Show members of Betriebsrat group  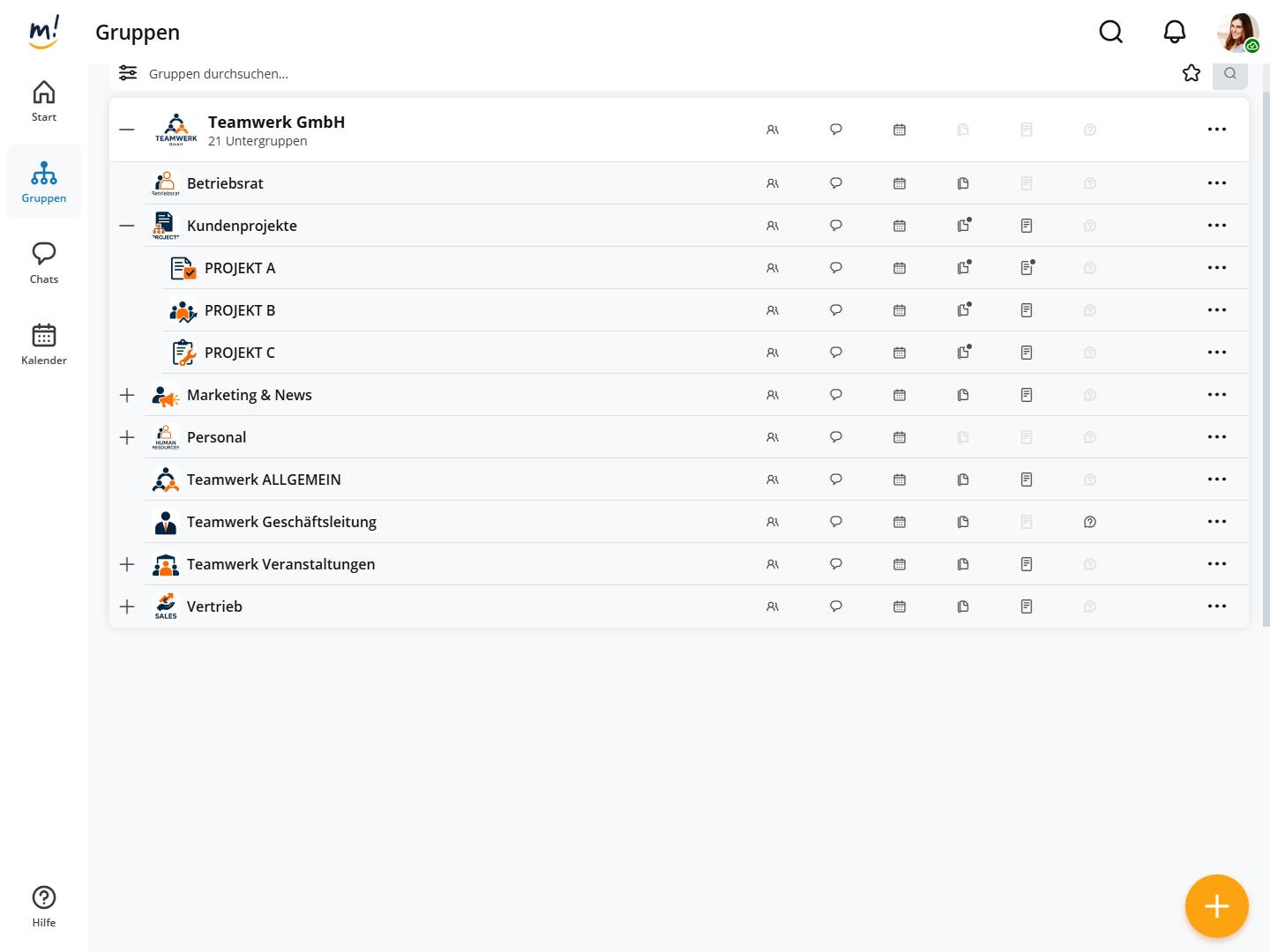tap(773, 183)
